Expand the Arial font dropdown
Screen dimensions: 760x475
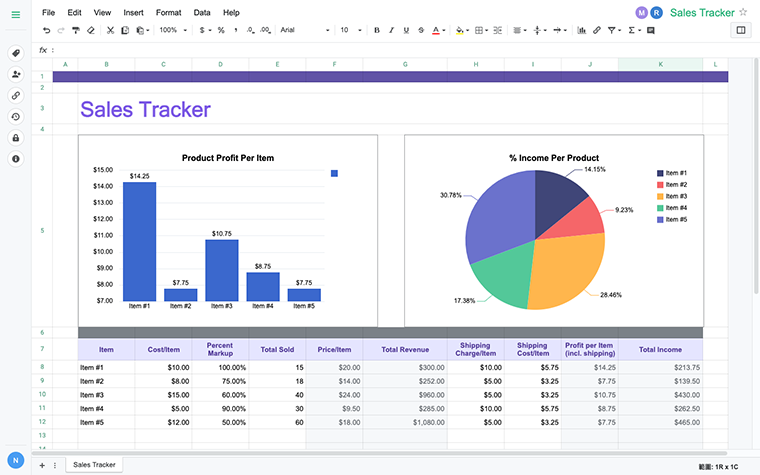(x=303, y=31)
